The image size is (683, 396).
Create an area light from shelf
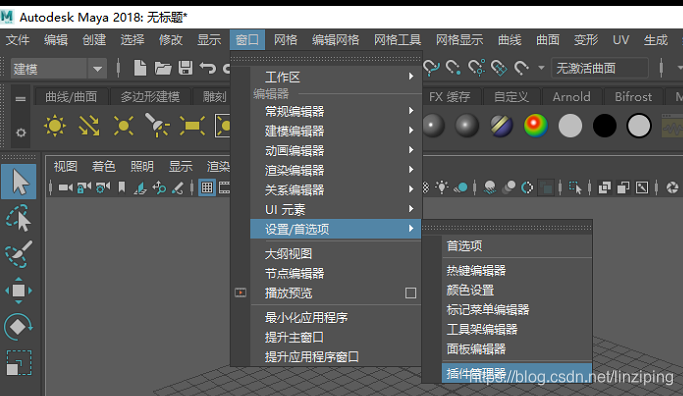(x=192, y=126)
